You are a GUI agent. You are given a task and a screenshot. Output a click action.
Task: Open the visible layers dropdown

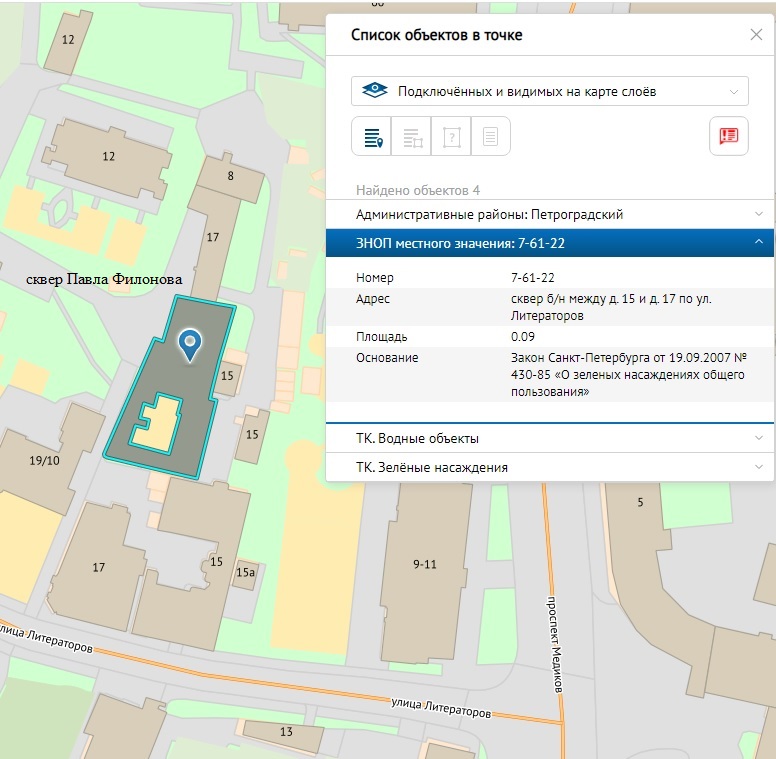[x=549, y=91]
